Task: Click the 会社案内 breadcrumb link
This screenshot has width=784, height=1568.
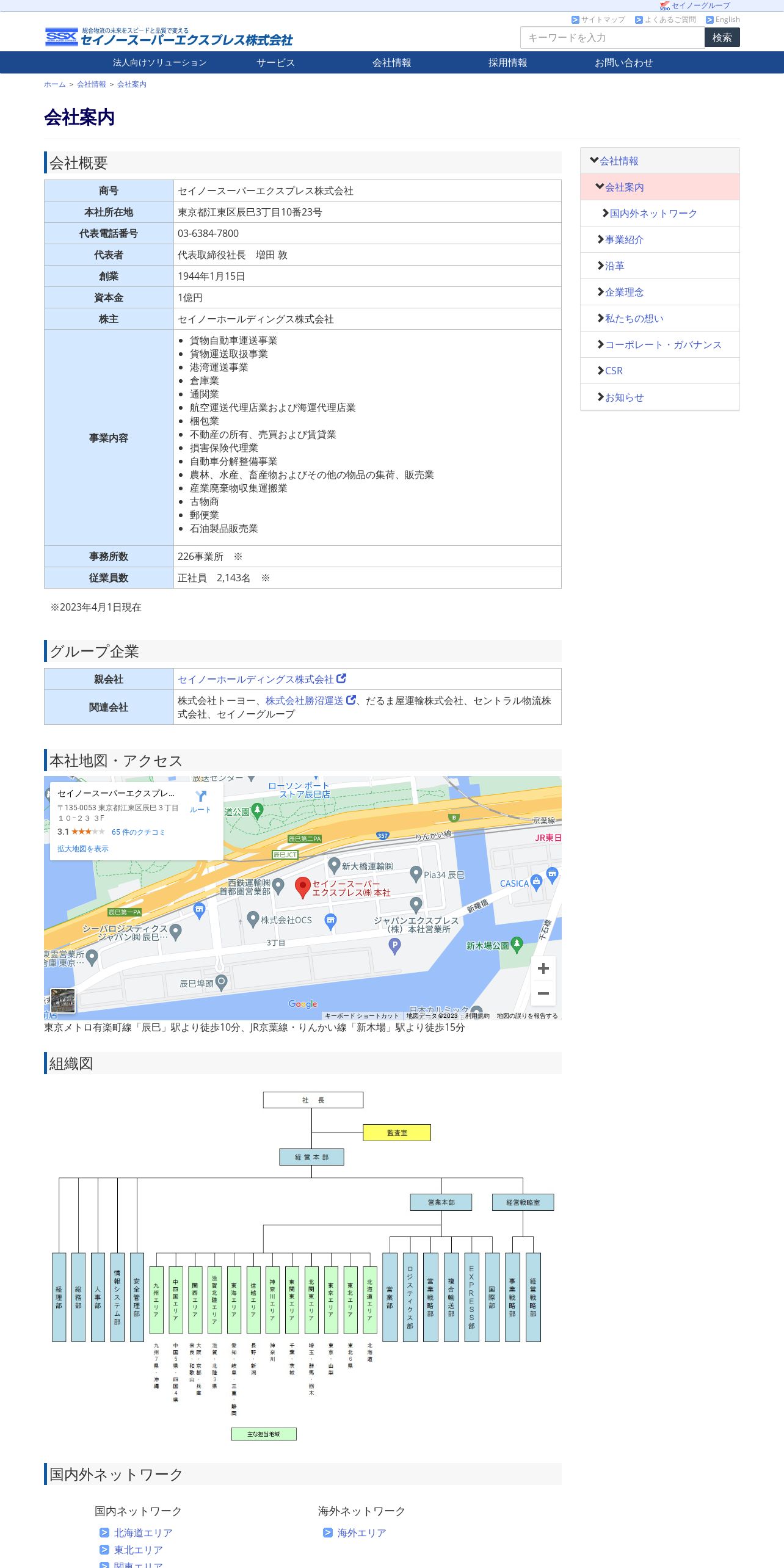Action: [132, 84]
